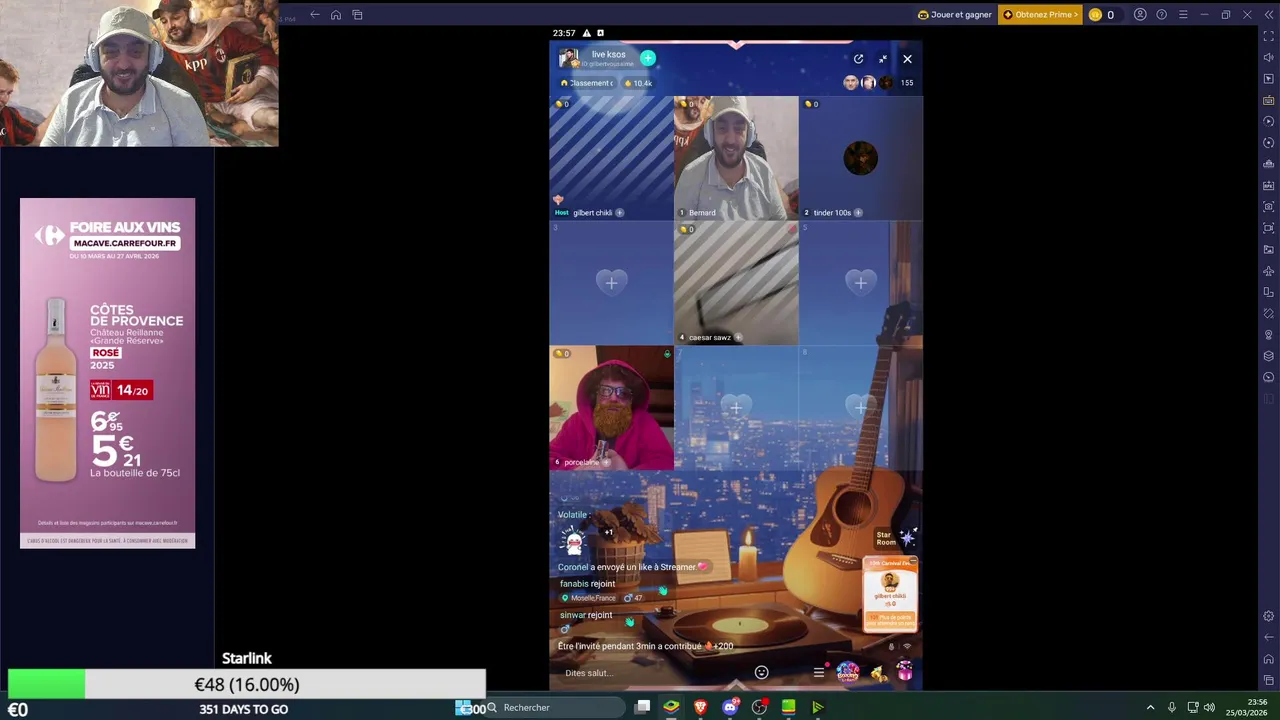Close the live room with the X
1280x720 pixels.
pos(907,59)
